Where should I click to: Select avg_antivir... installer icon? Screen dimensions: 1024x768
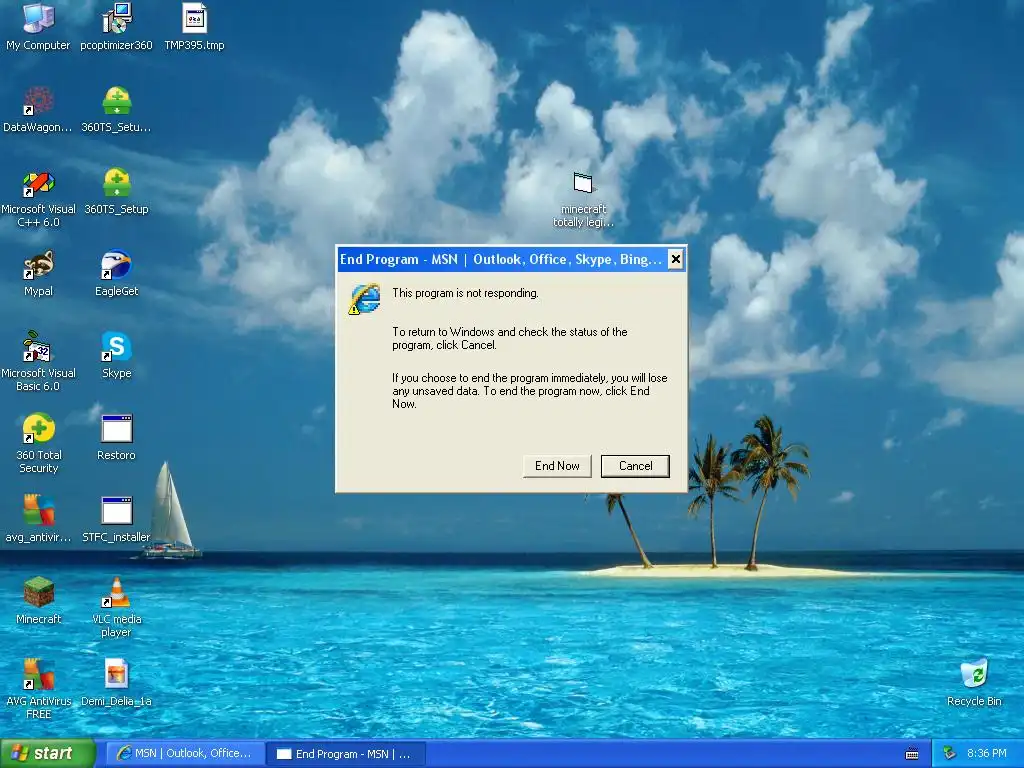[x=38, y=519]
